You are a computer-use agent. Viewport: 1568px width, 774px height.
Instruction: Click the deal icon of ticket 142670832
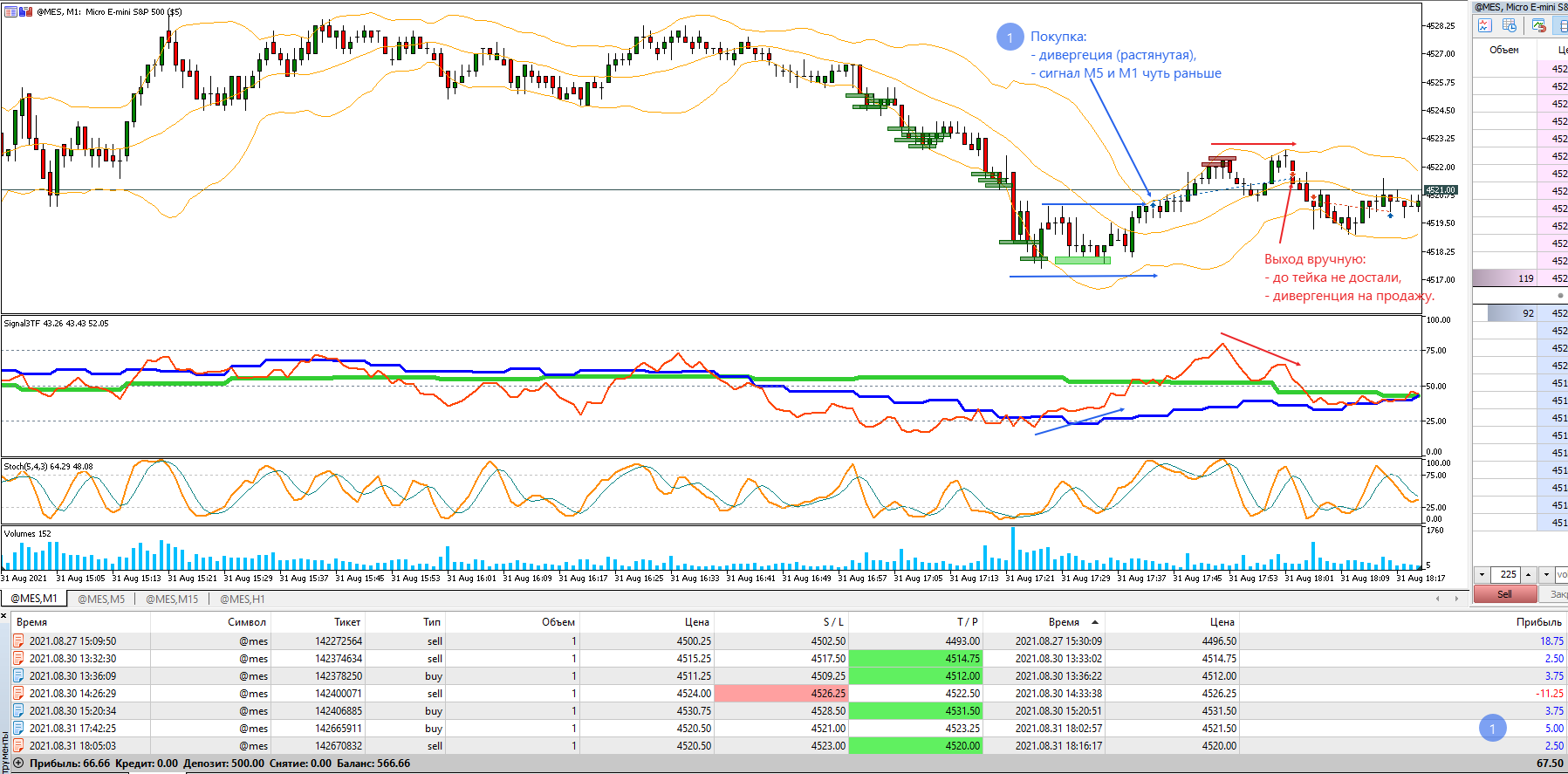(x=18, y=745)
